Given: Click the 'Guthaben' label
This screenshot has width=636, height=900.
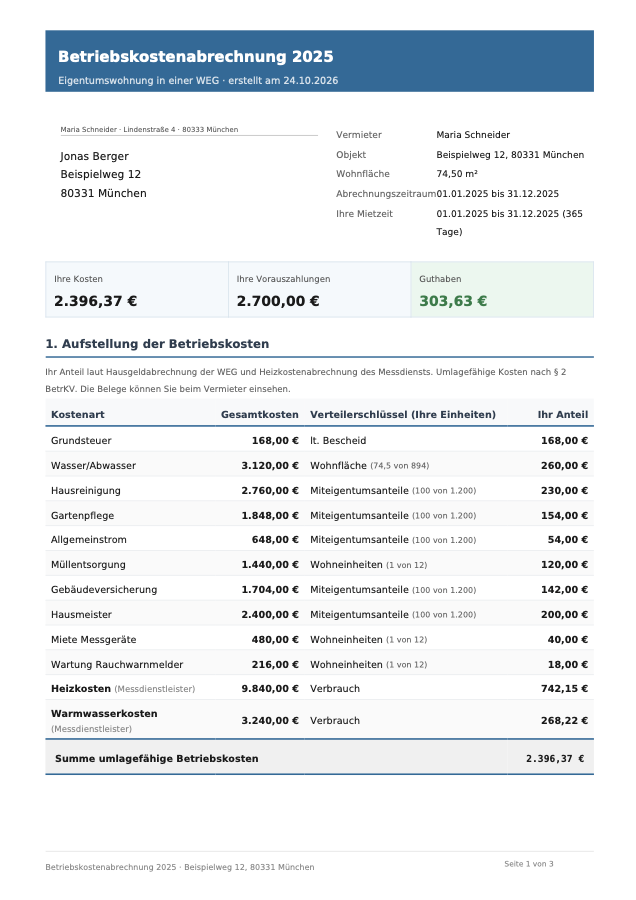Looking at the screenshot, I should tap(440, 279).
